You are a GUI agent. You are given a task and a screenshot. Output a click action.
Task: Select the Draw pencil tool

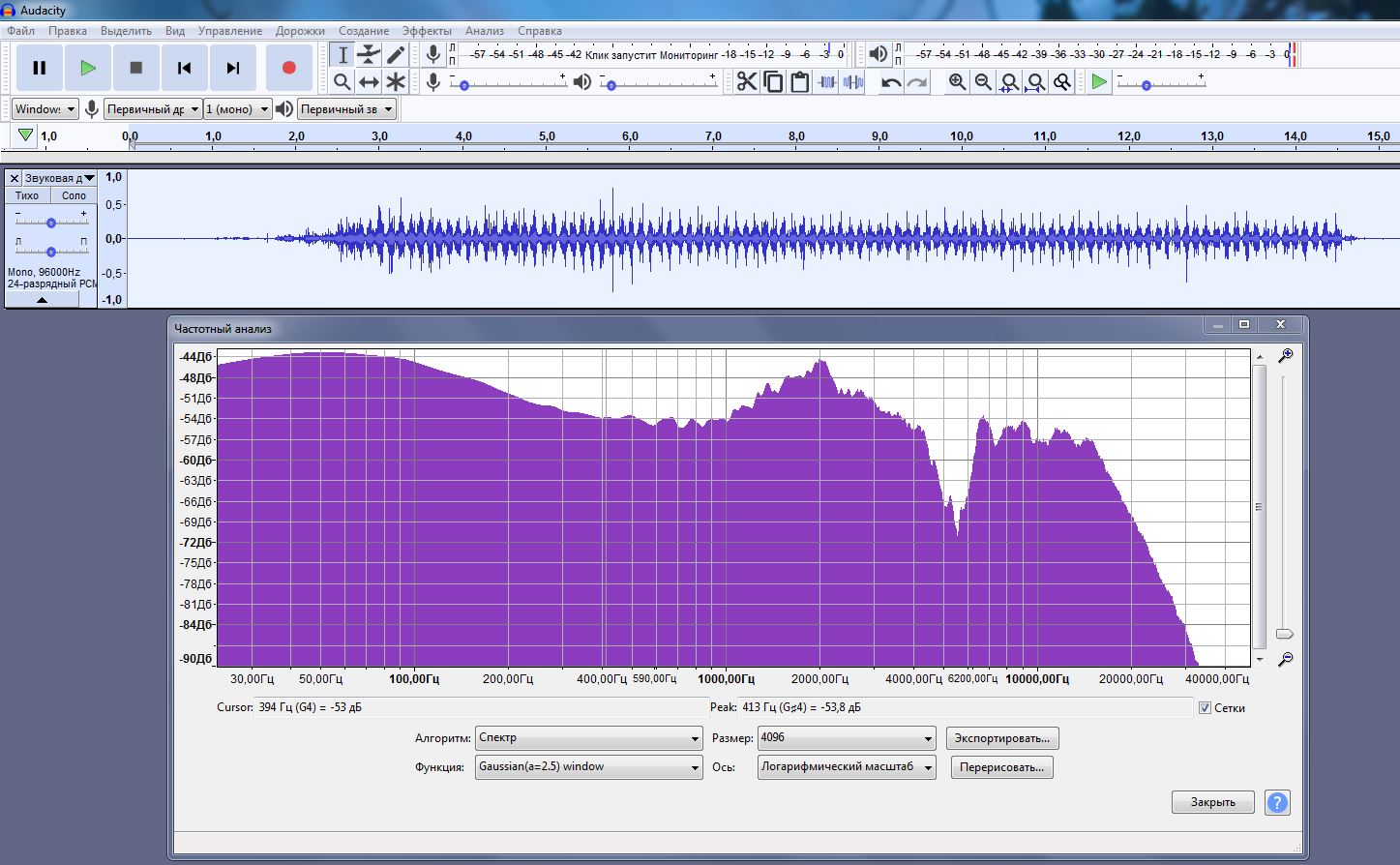tap(396, 55)
